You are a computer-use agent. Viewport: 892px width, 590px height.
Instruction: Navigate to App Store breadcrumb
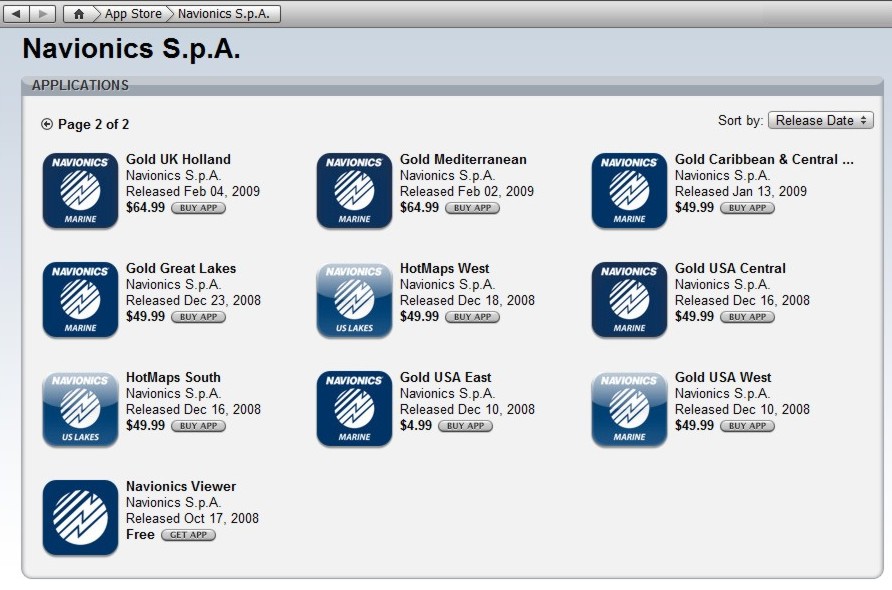(x=133, y=14)
